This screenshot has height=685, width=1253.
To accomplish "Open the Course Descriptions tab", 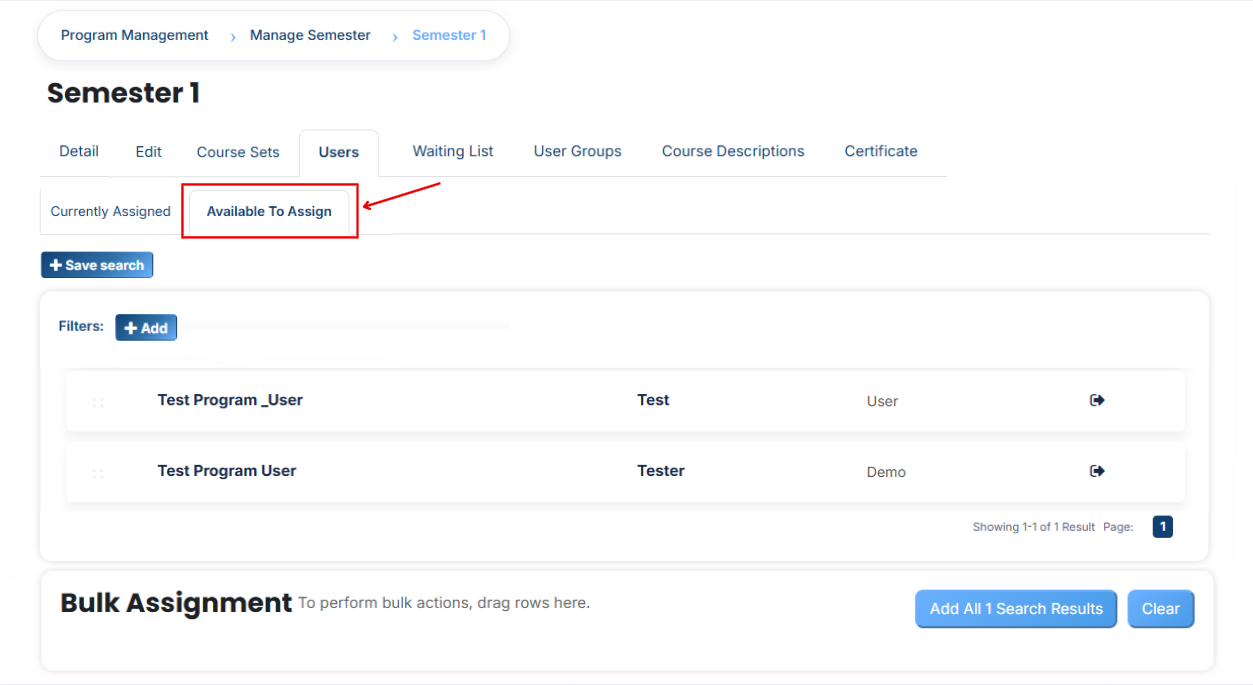I will point(733,151).
